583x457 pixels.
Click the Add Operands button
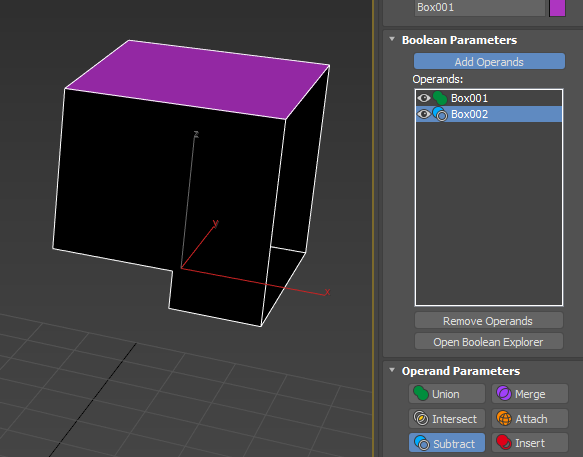(489, 61)
